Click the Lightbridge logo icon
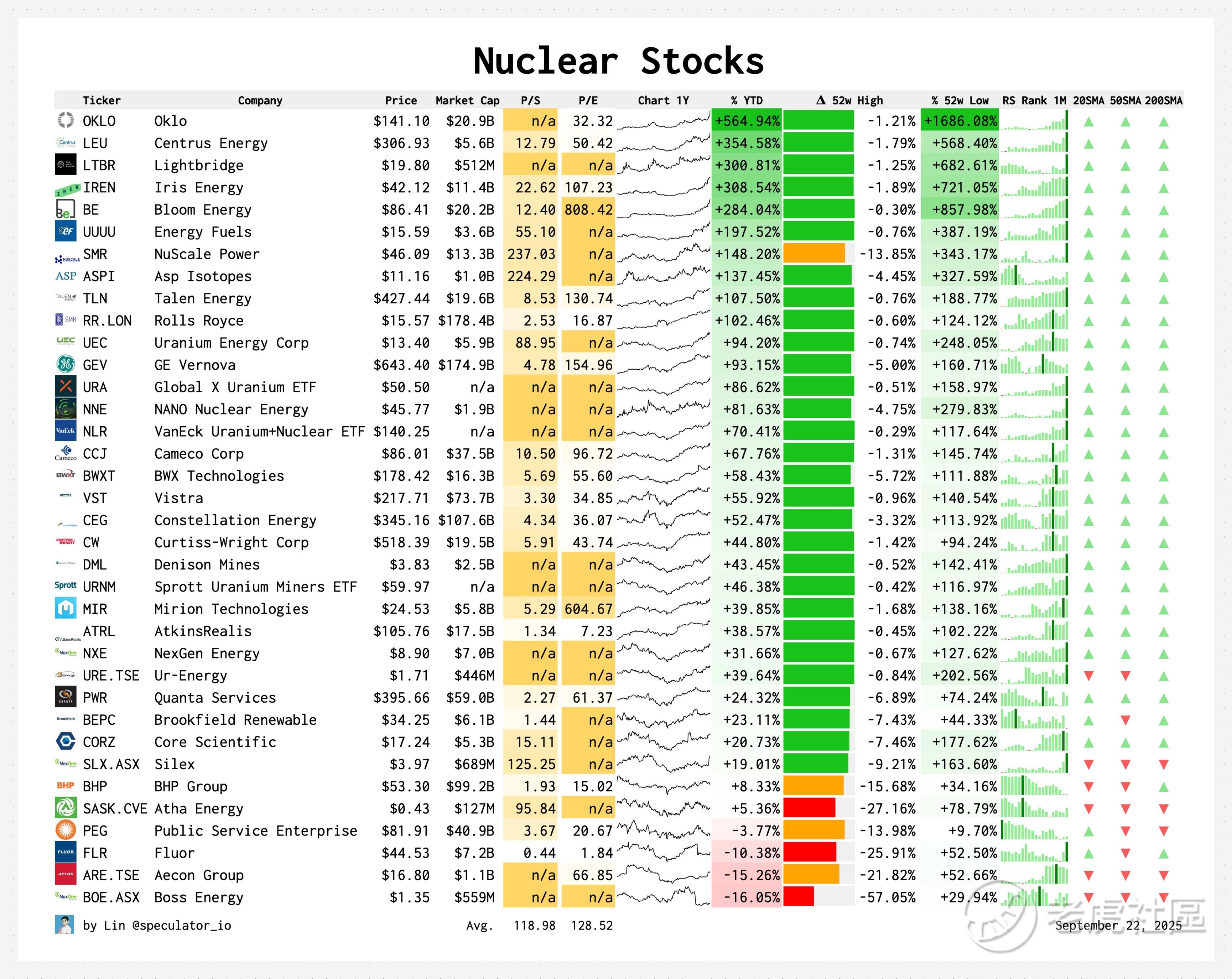This screenshot has width=1232, height=979. (x=66, y=165)
